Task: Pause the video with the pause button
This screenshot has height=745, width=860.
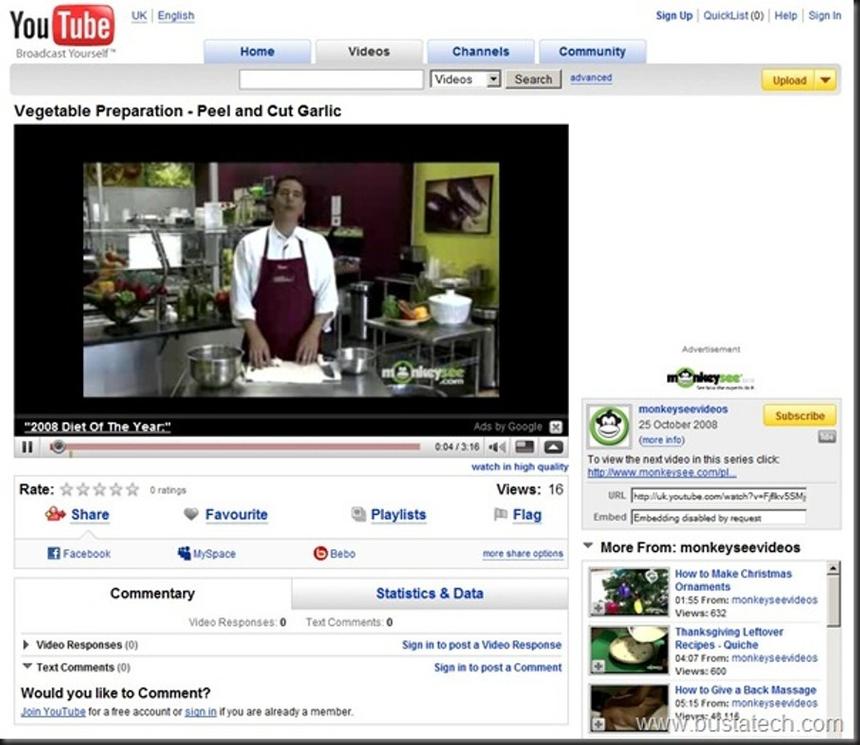Action: (27, 447)
